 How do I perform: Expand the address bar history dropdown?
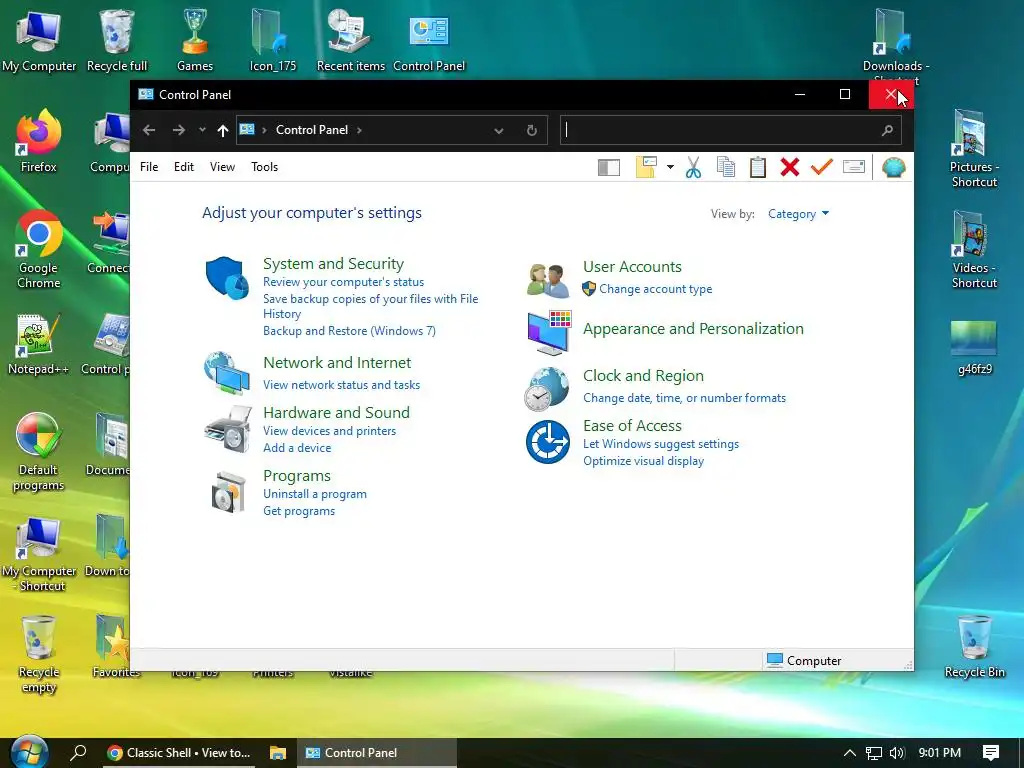click(x=499, y=131)
